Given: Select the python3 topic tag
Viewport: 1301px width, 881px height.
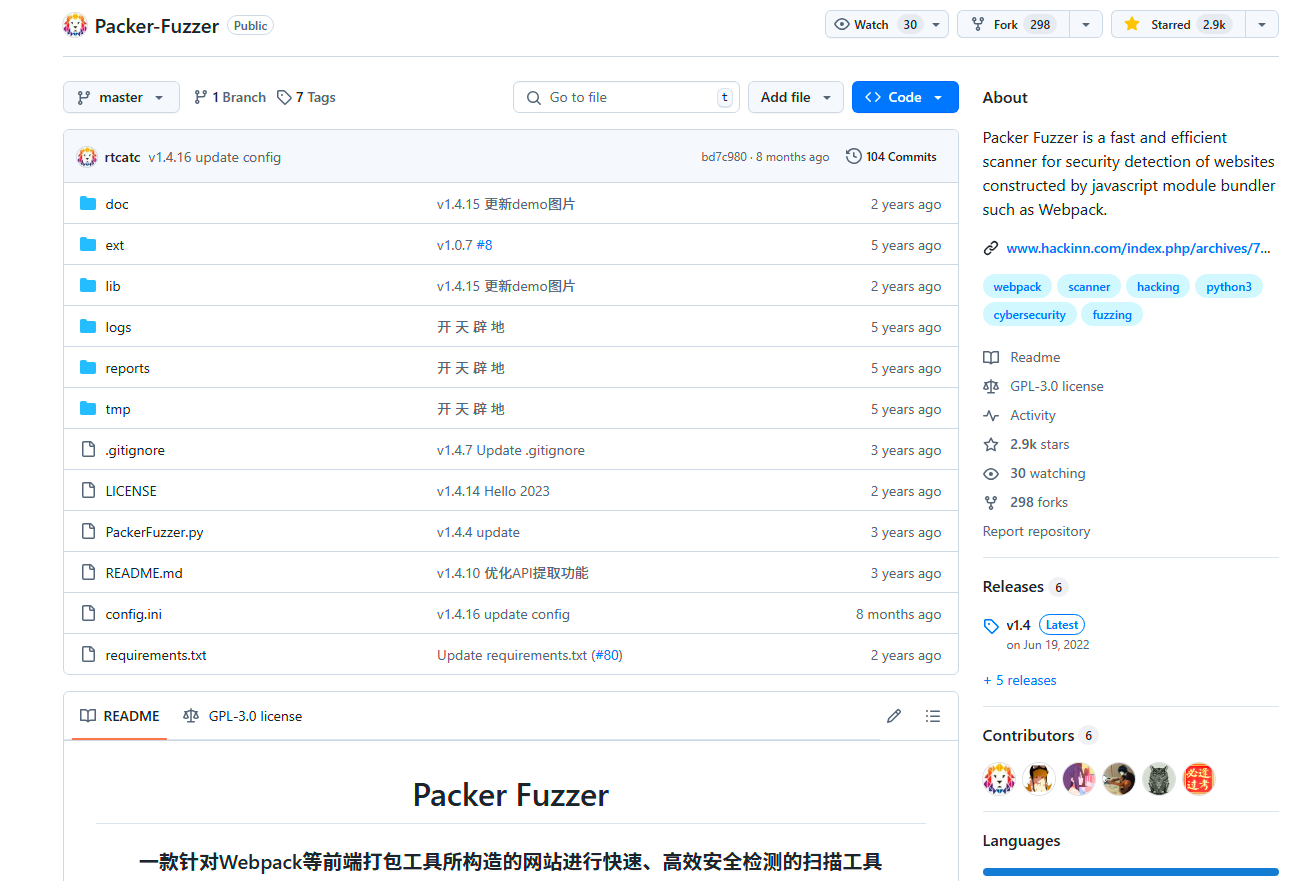Looking at the screenshot, I should tap(1229, 287).
